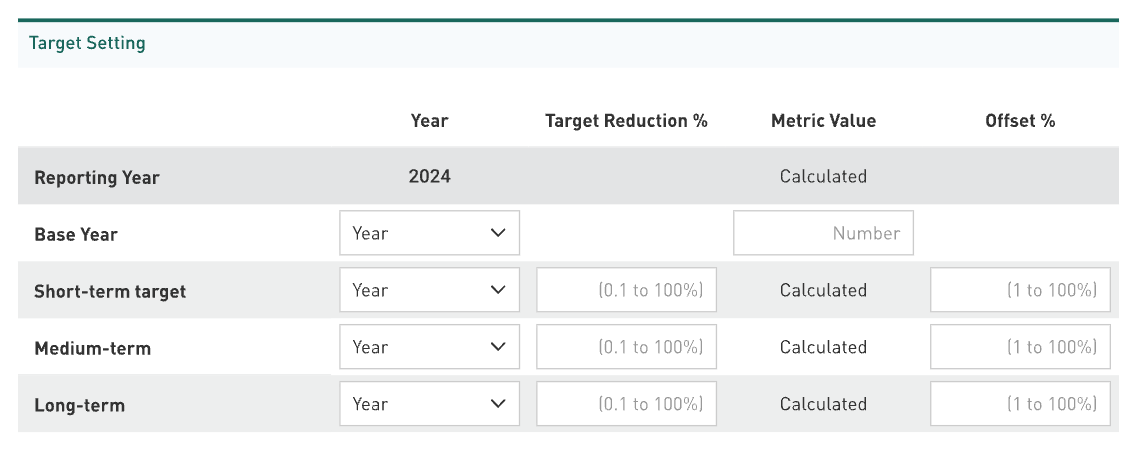Screen dimensions: 1142x452
Task: Click the Target Setting section header
Action: pos(87,43)
